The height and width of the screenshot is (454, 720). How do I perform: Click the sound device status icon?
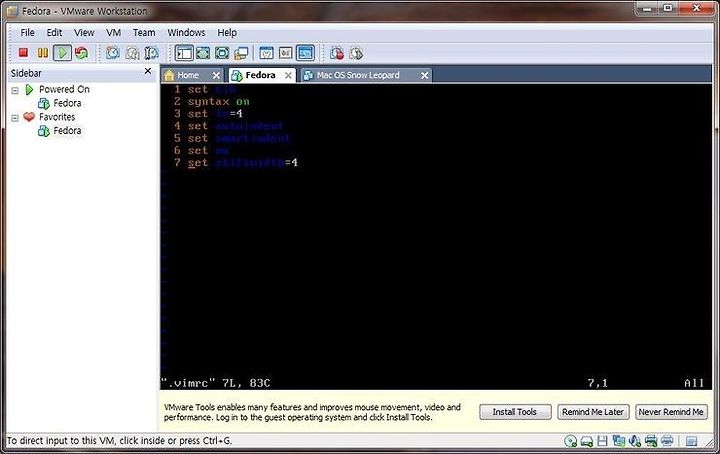pos(635,441)
